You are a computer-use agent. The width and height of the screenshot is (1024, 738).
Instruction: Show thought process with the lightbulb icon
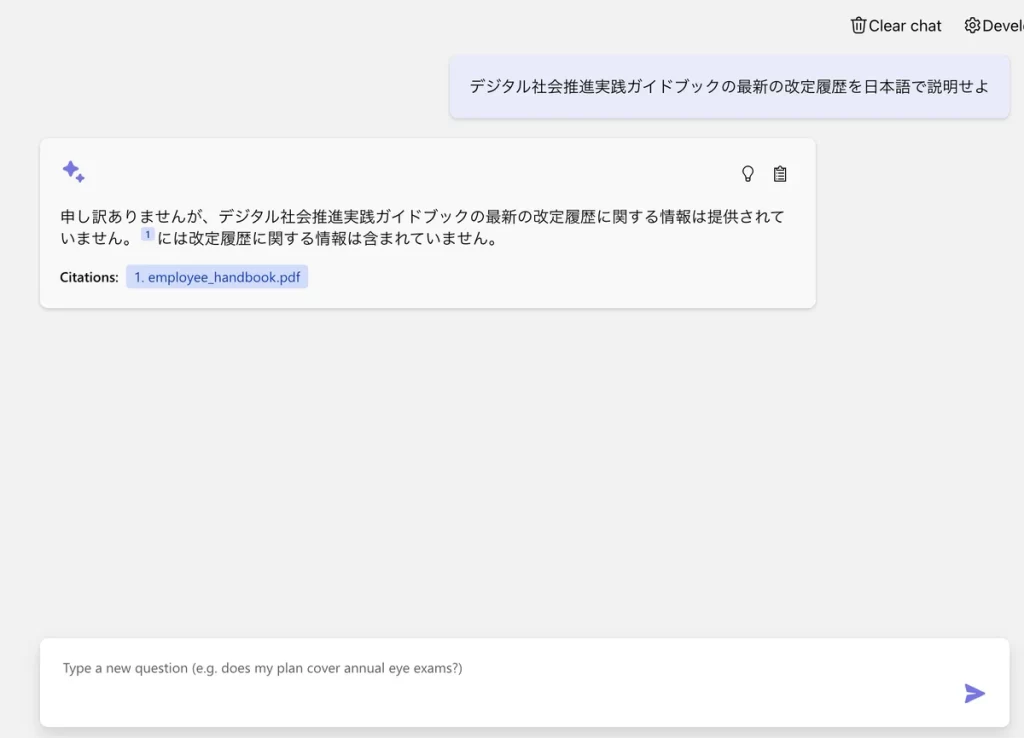click(747, 174)
